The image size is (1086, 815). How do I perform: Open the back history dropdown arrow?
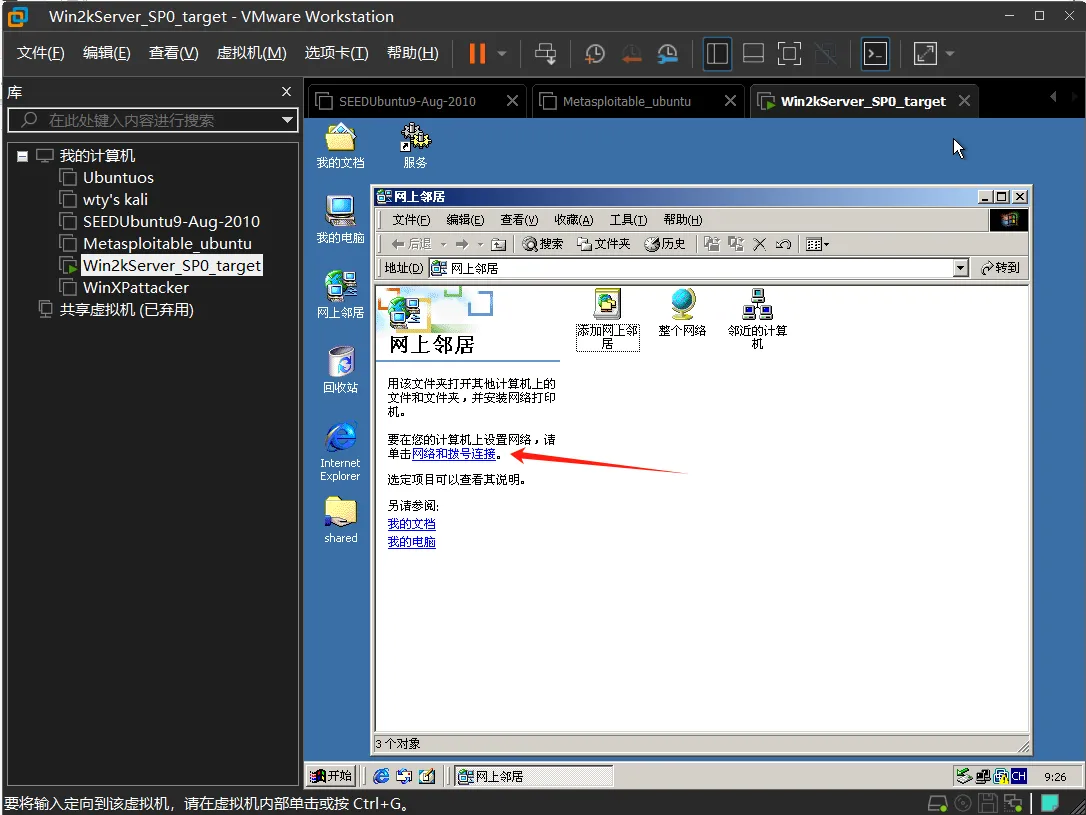[443, 244]
